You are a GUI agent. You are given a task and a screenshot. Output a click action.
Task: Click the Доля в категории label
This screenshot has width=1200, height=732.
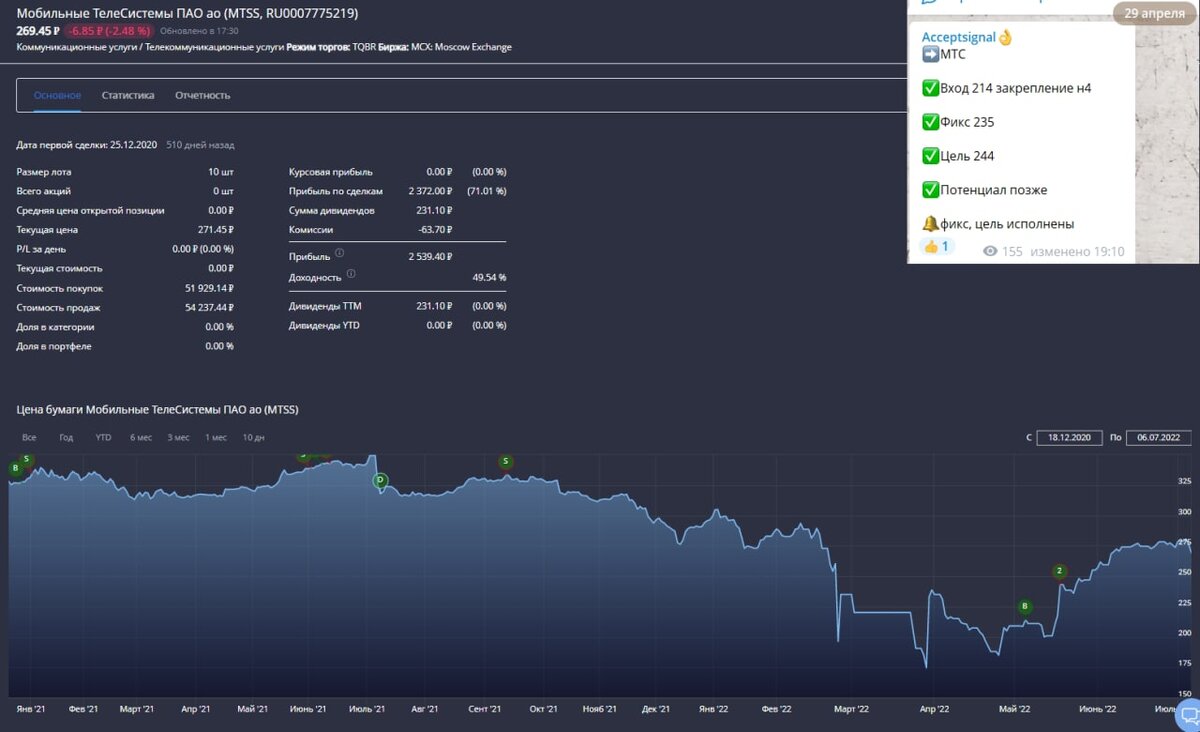pyautogui.click(x=55, y=326)
